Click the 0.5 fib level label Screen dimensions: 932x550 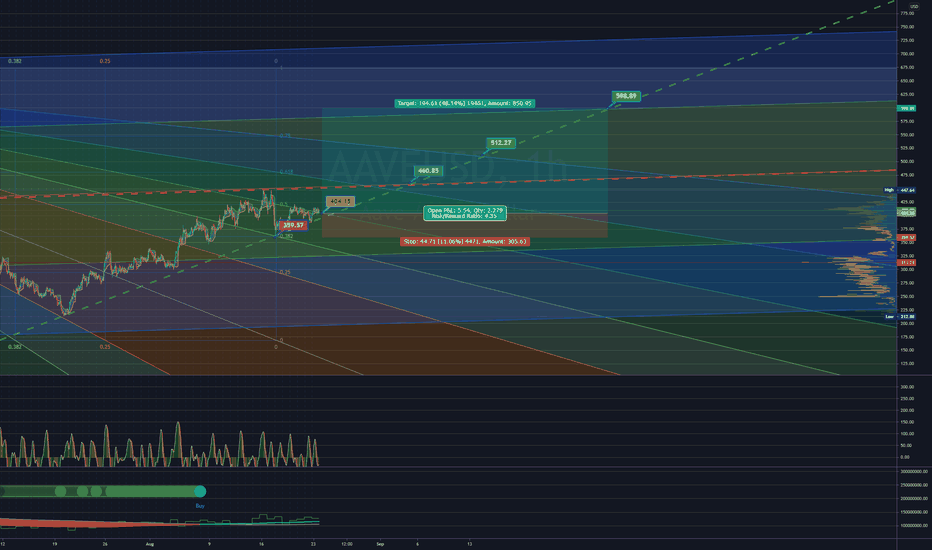[x=284, y=205]
